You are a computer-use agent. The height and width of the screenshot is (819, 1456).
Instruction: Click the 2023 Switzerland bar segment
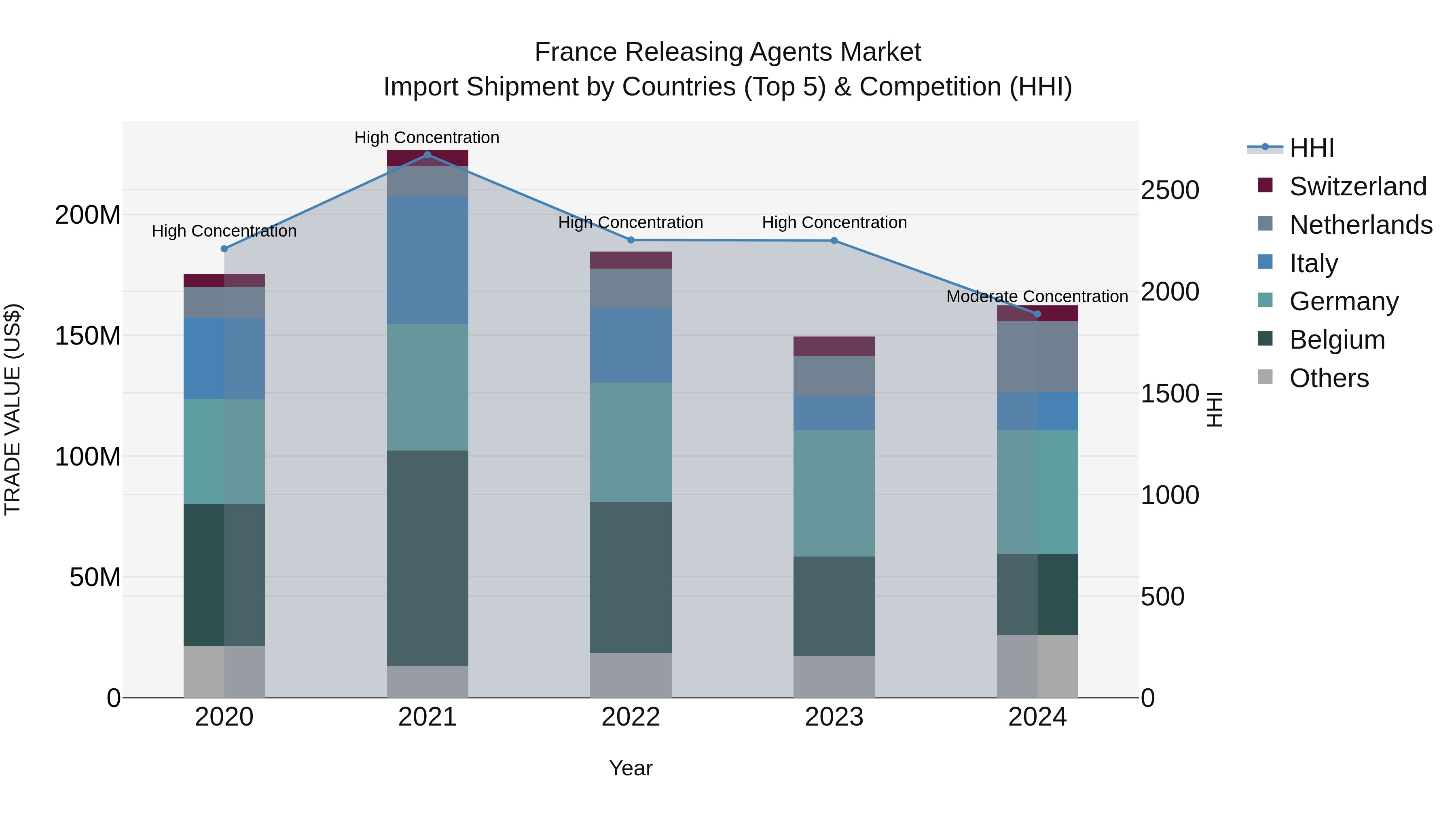pyautogui.click(x=834, y=347)
